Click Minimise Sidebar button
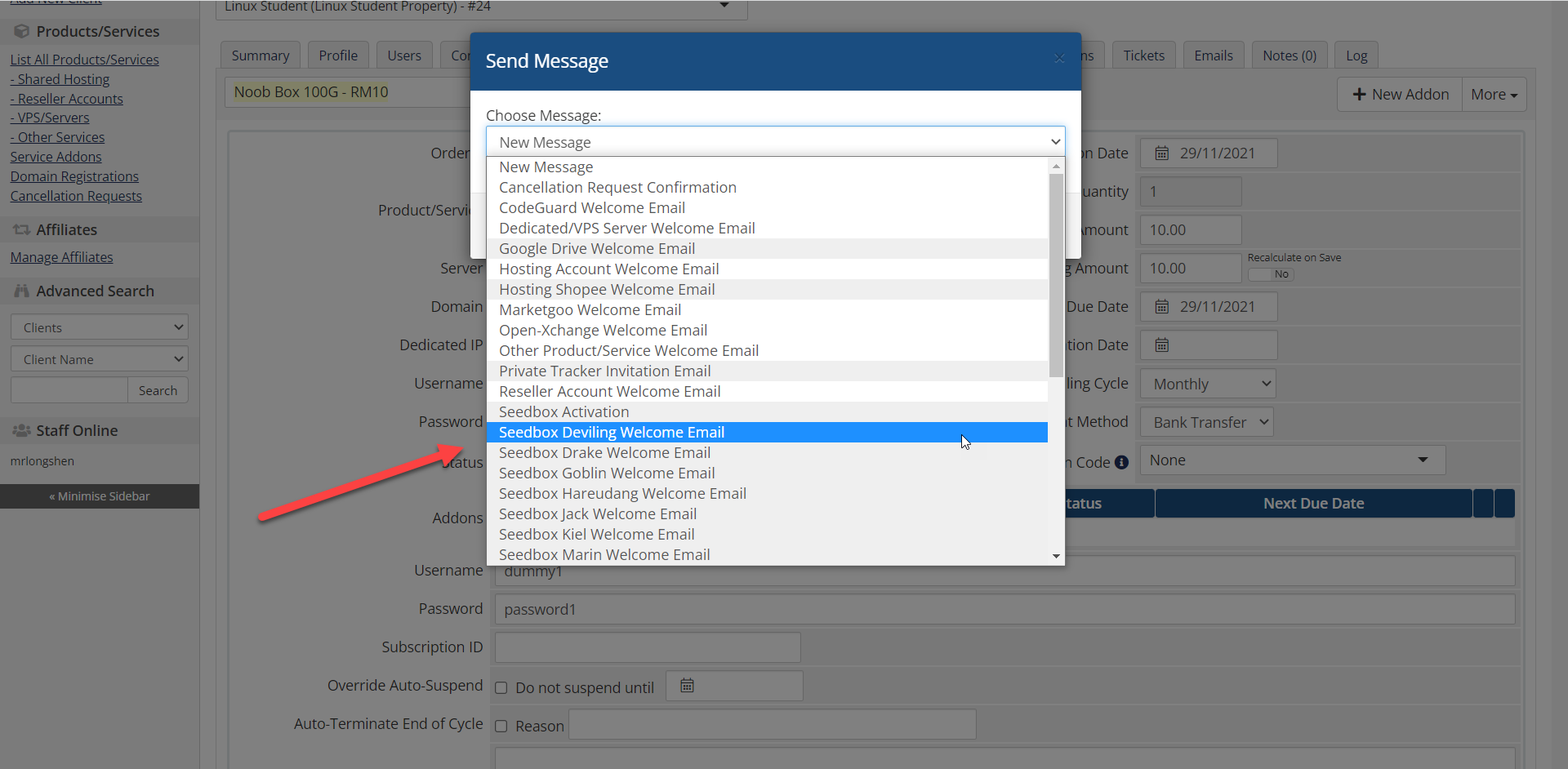1568x769 pixels. tap(100, 496)
